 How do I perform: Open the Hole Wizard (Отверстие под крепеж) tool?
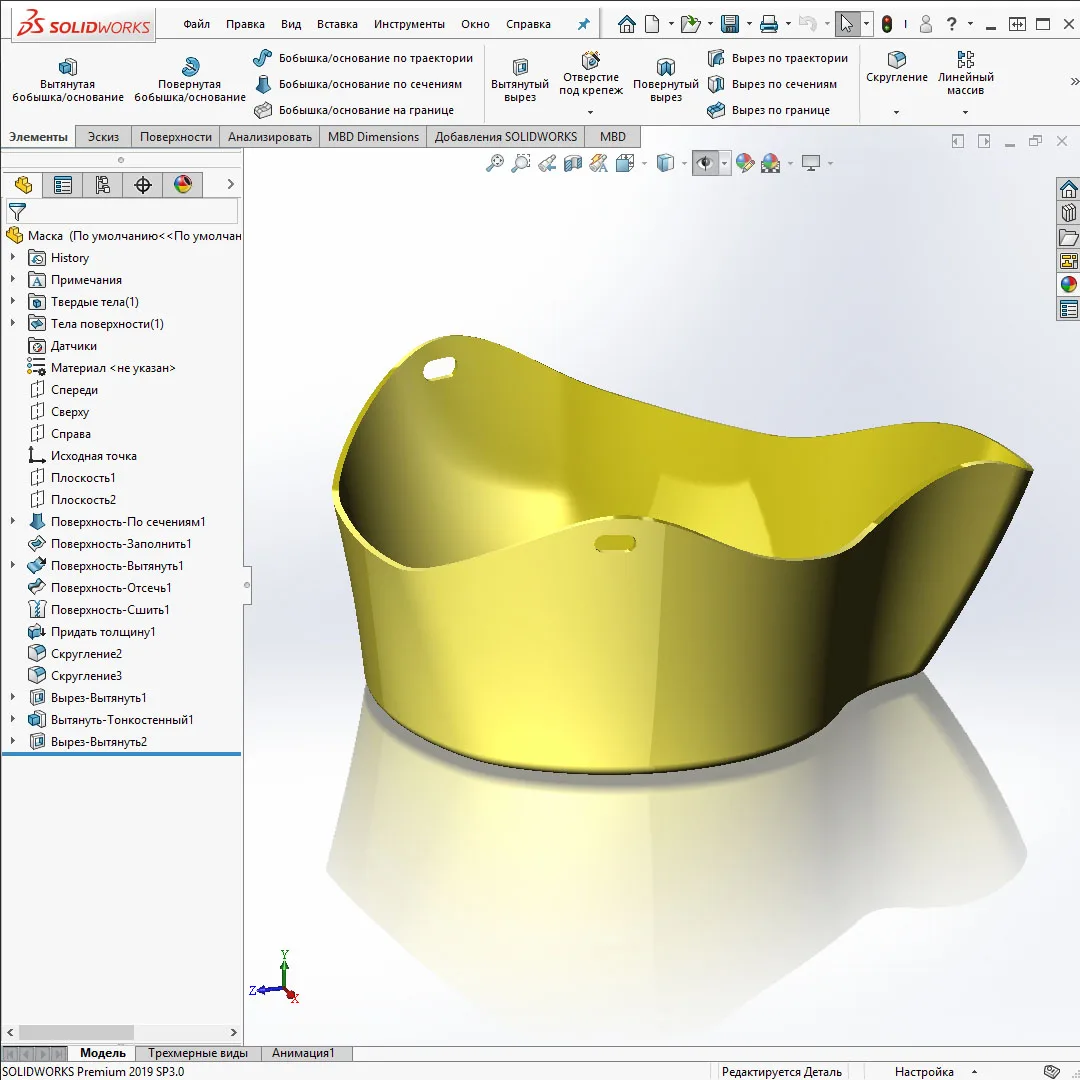[x=591, y=61]
